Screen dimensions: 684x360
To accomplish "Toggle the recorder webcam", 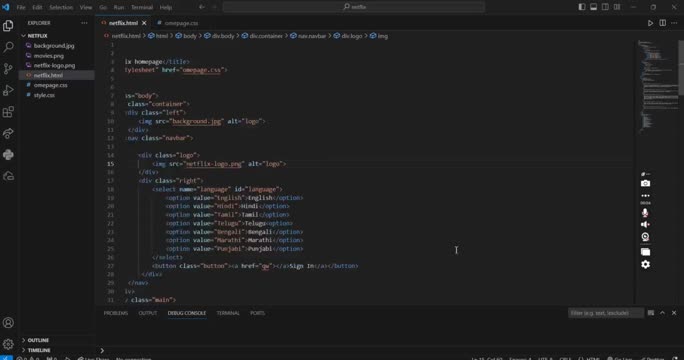I will [x=645, y=237].
